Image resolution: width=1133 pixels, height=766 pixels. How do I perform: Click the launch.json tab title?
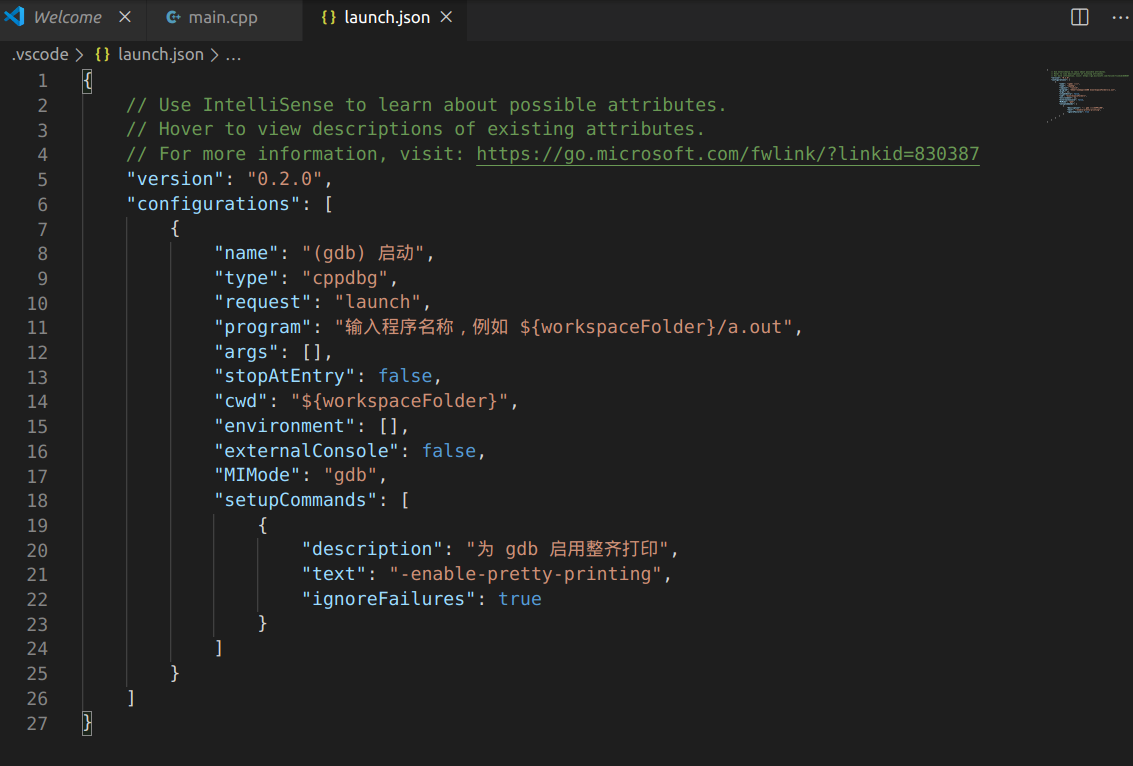coord(385,17)
